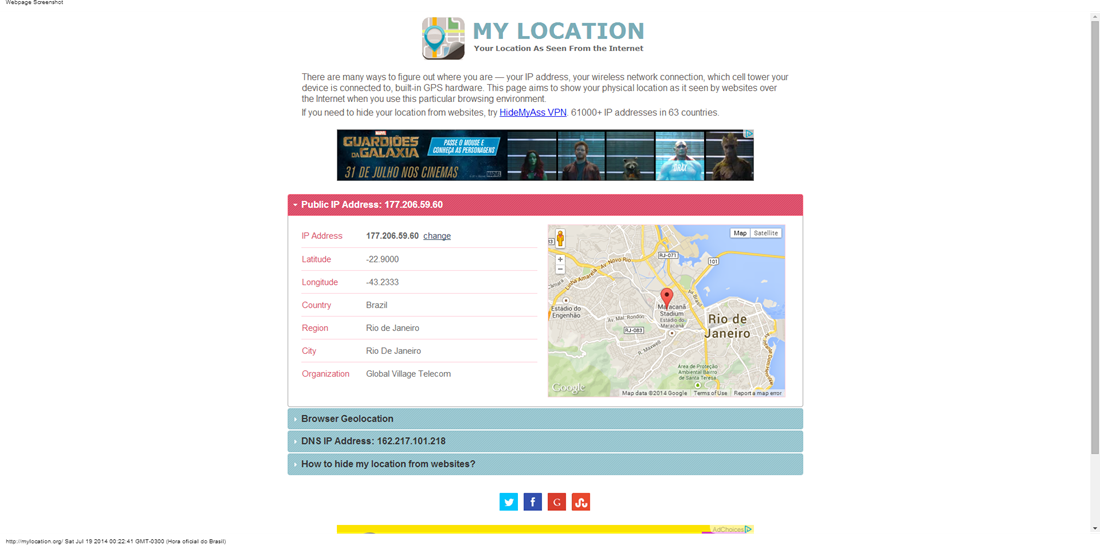Click the Estádio do Engenhão map label
The height and width of the screenshot is (545, 1100).
click(566, 312)
